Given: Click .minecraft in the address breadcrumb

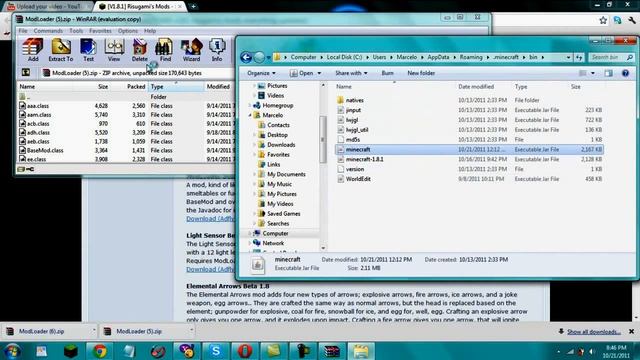Looking at the screenshot, I should (x=505, y=57).
